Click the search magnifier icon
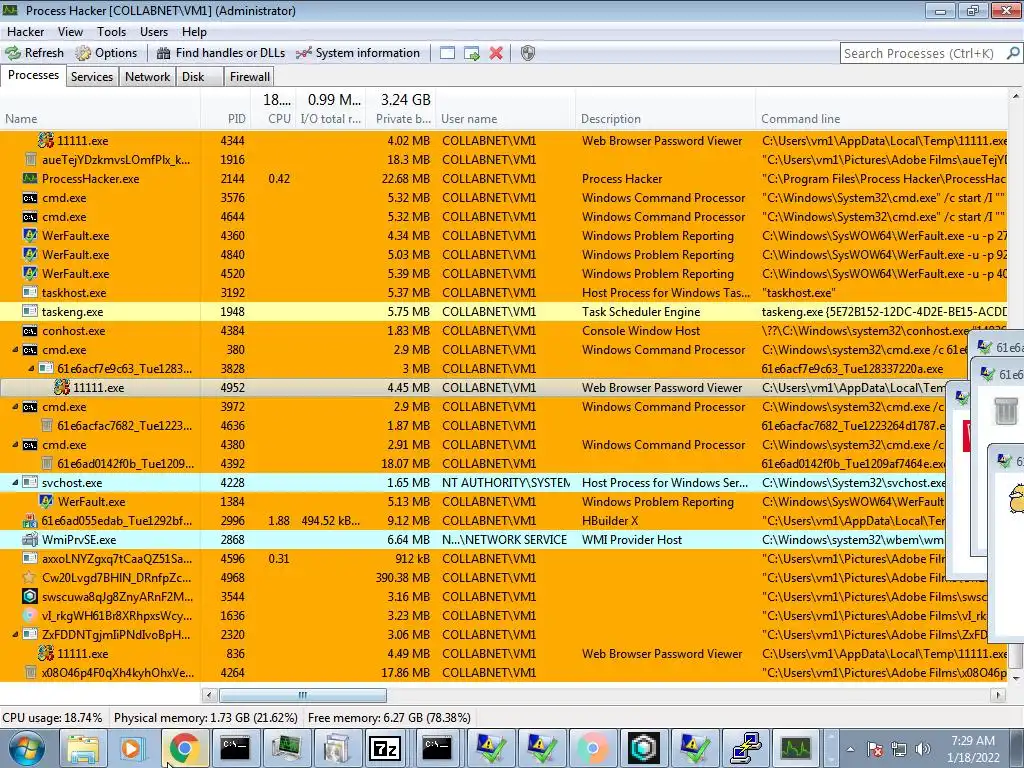Viewport: 1024px width, 768px height. click(1013, 53)
